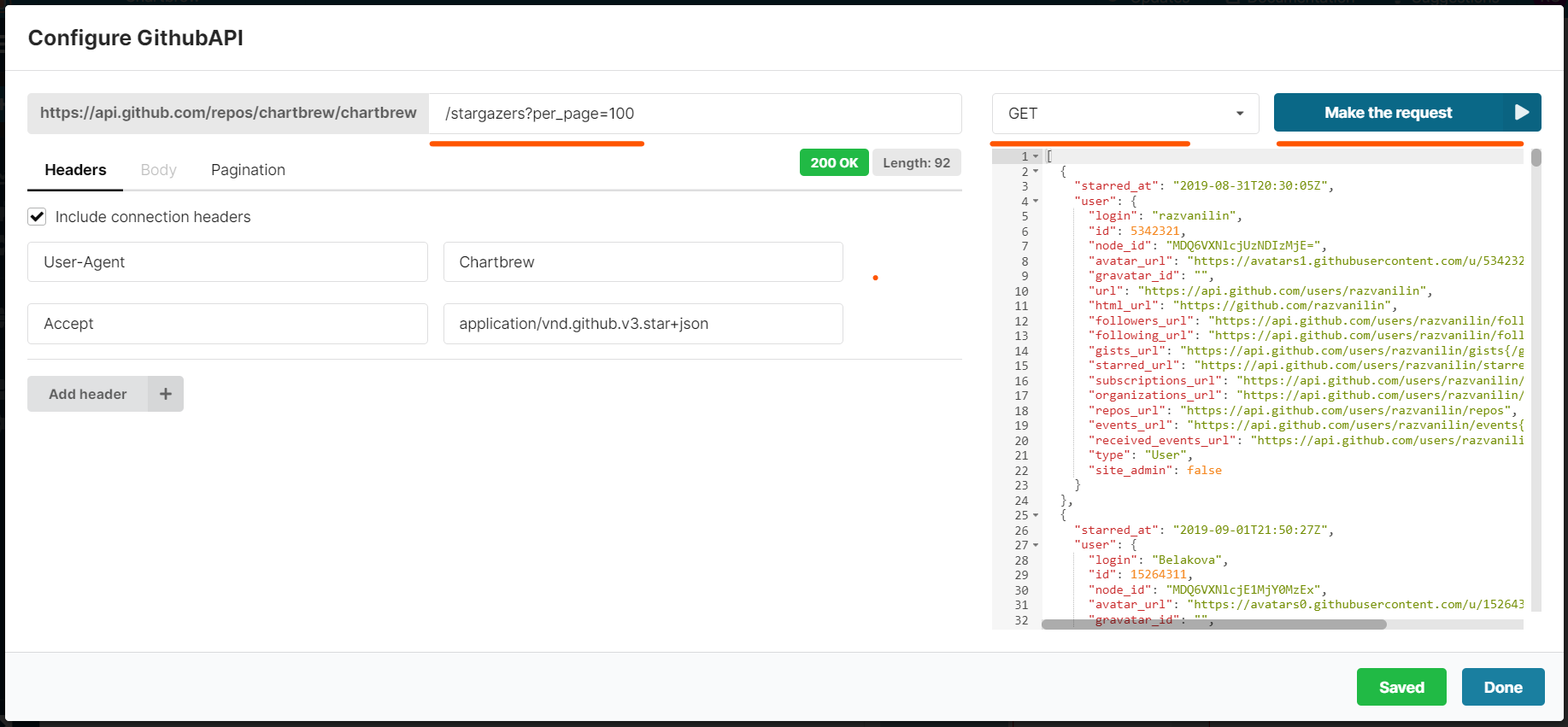Screen dimensions: 1568x727
Task: Click the stargazers route input field
Action: pyautogui.click(x=694, y=114)
